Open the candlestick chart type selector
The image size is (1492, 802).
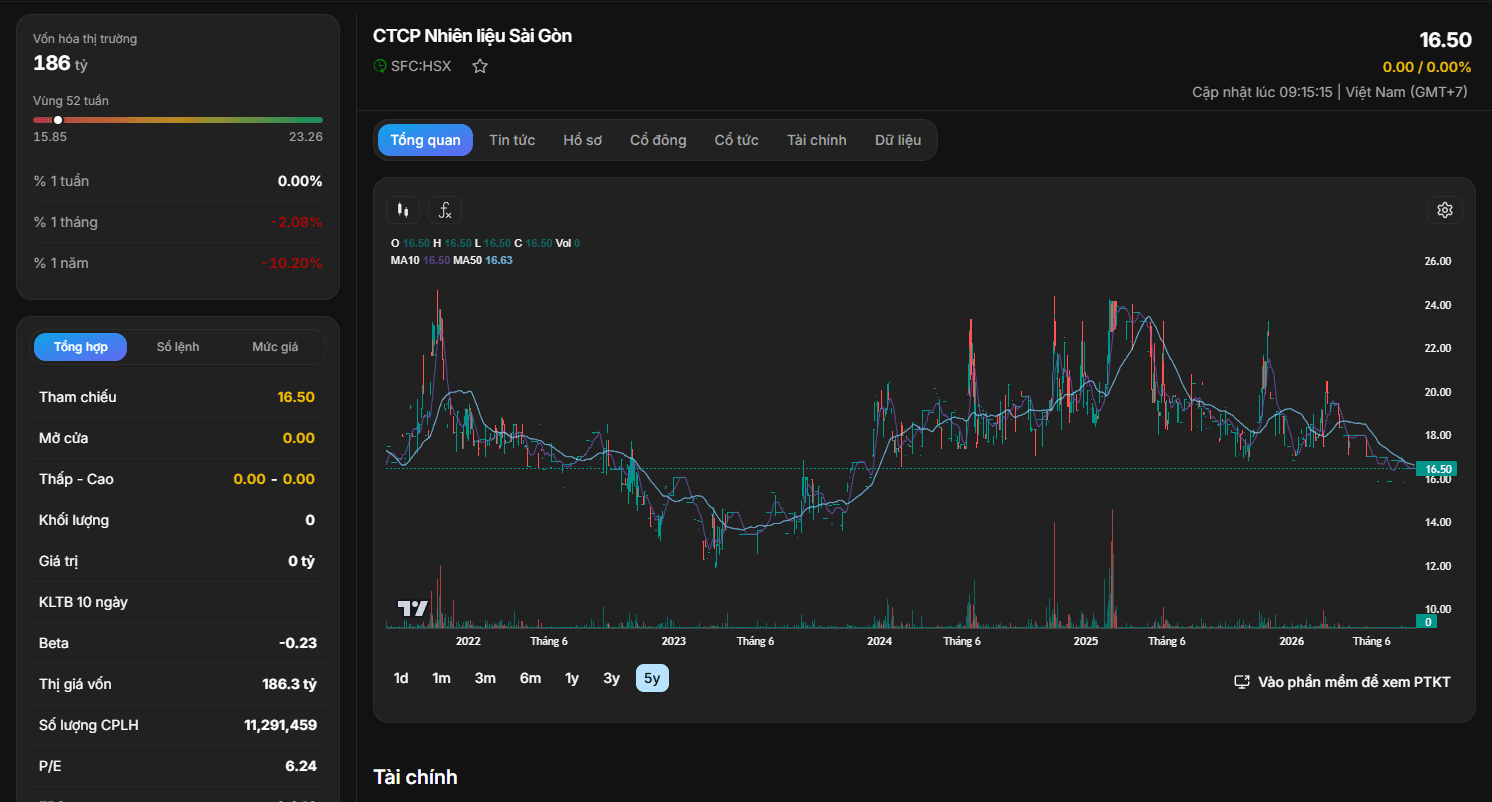[x=403, y=210]
